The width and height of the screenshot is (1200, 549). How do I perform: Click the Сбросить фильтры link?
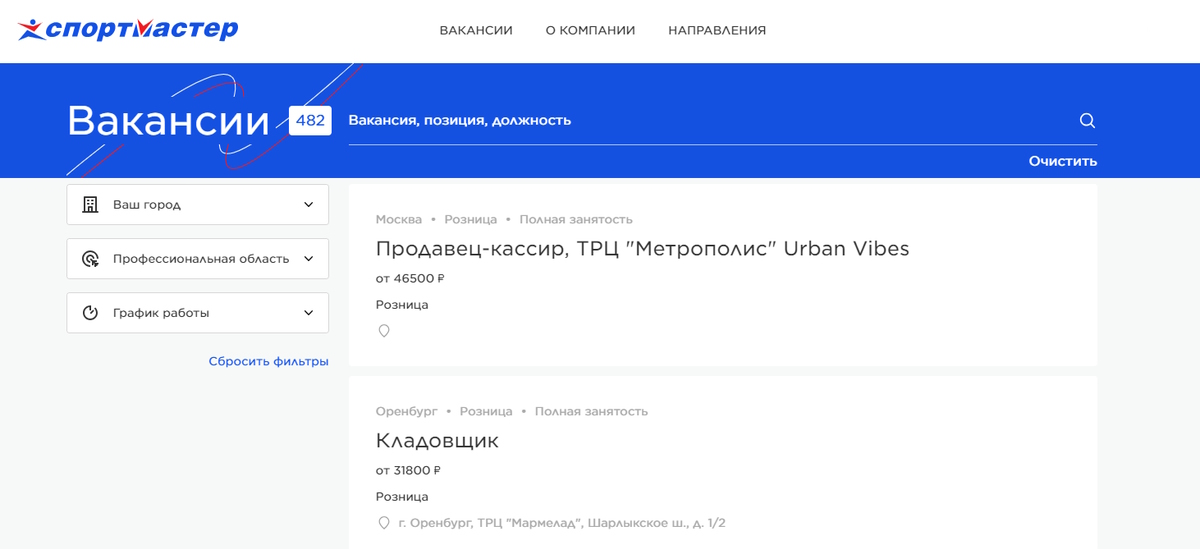tap(269, 361)
